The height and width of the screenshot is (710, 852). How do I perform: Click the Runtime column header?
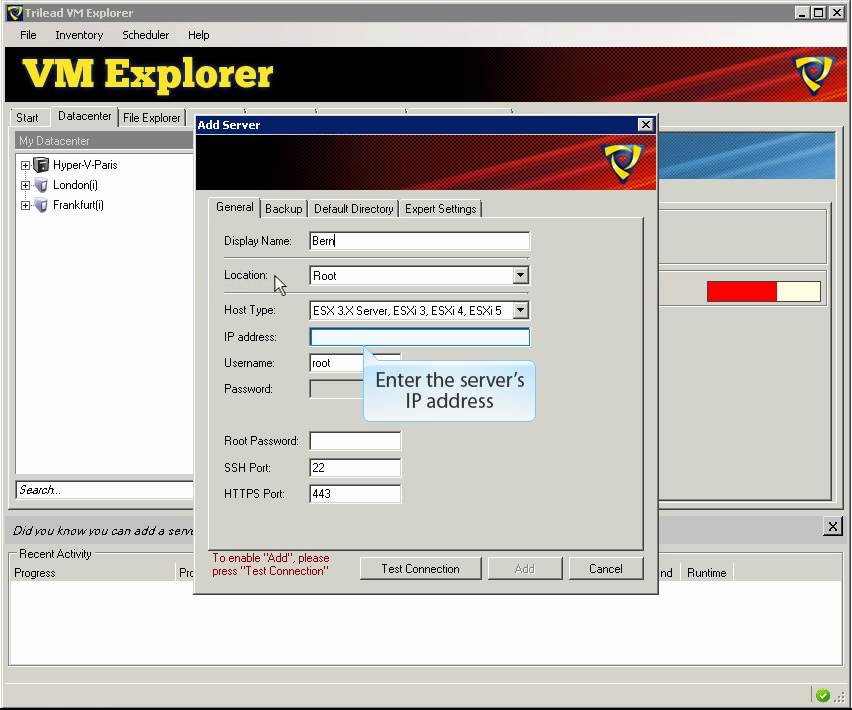[706, 573]
